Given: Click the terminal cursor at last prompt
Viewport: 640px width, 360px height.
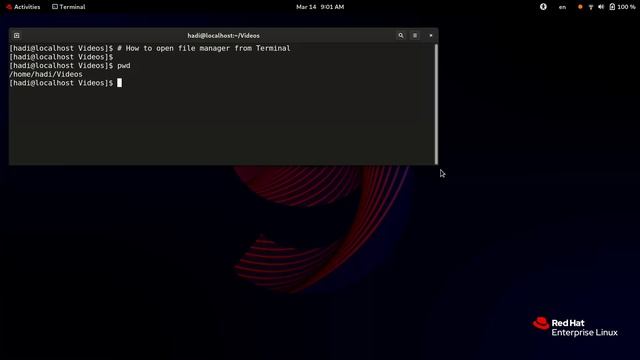Looking at the screenshot, I should [120, 83].
